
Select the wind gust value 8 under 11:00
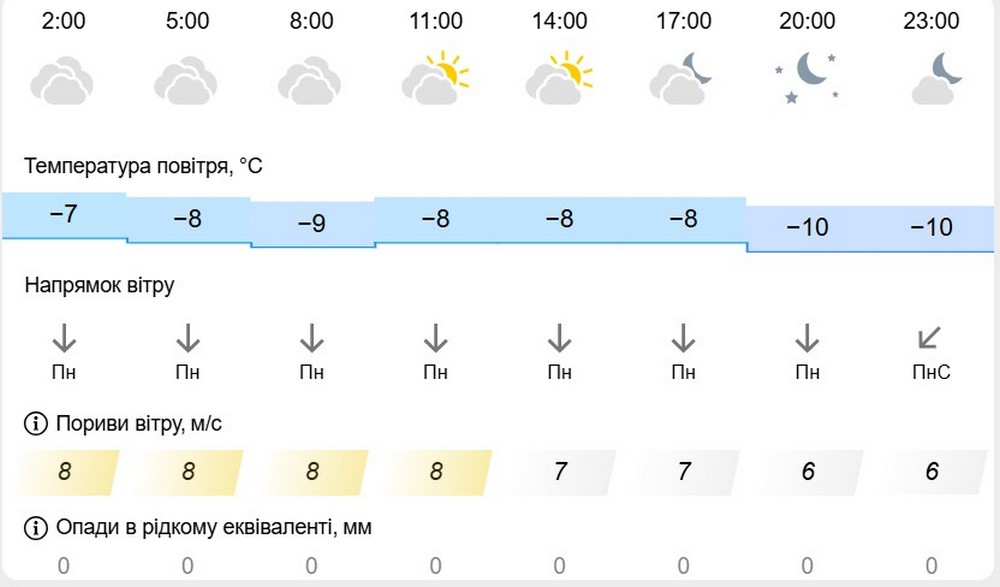click(435, 470)
